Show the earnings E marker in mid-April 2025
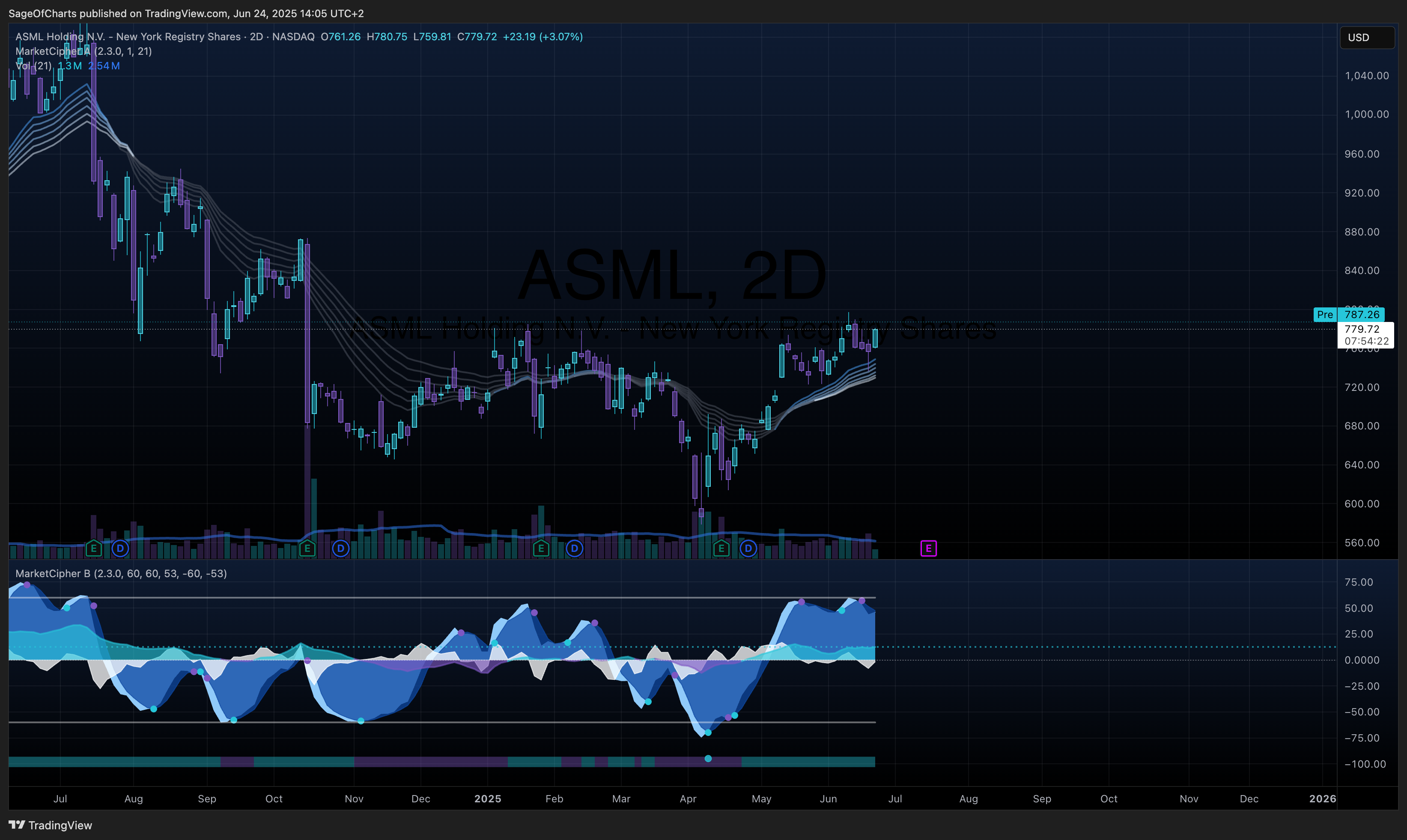The width and height of the screenshot is (1407, 840). point(721,548)
